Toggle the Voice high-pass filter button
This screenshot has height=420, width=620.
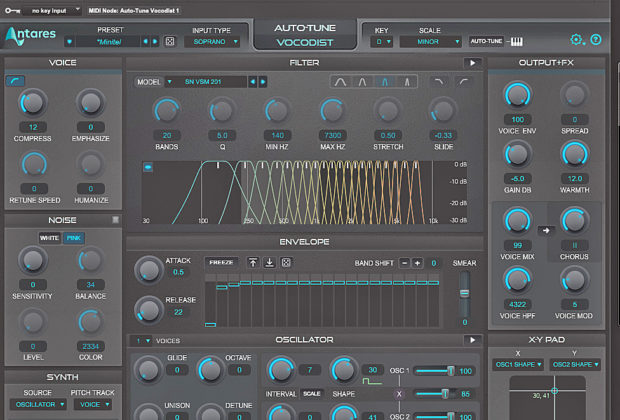point(15,81)
